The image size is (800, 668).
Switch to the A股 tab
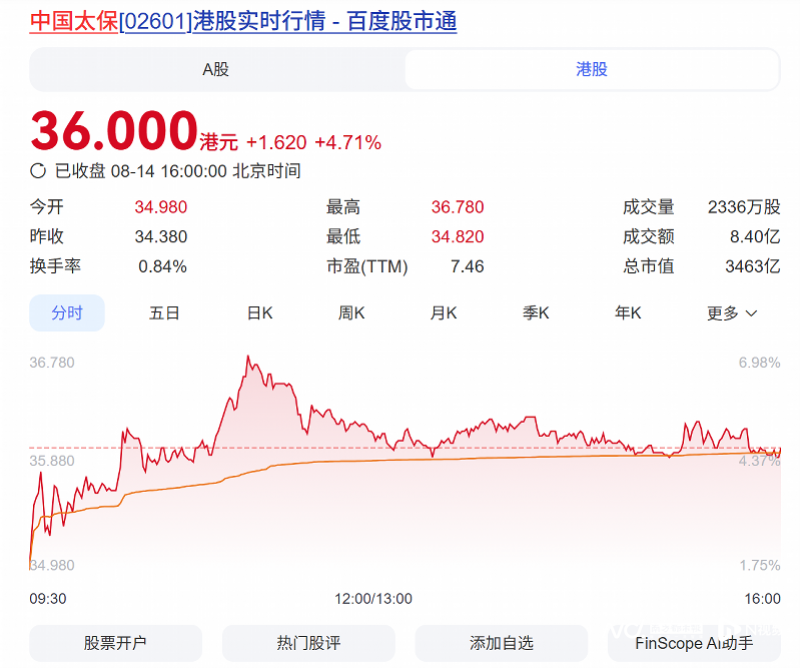216,69
